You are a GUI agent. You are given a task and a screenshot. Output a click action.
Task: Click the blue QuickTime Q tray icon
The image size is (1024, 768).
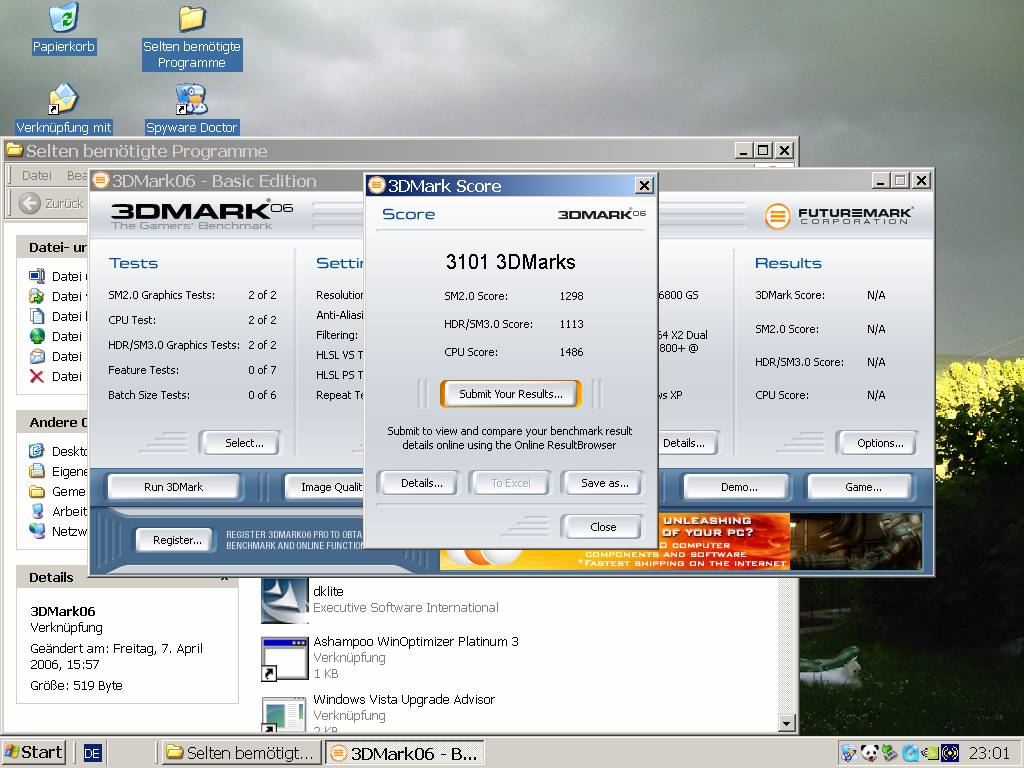pyautogui.click(x=910, y=754)
